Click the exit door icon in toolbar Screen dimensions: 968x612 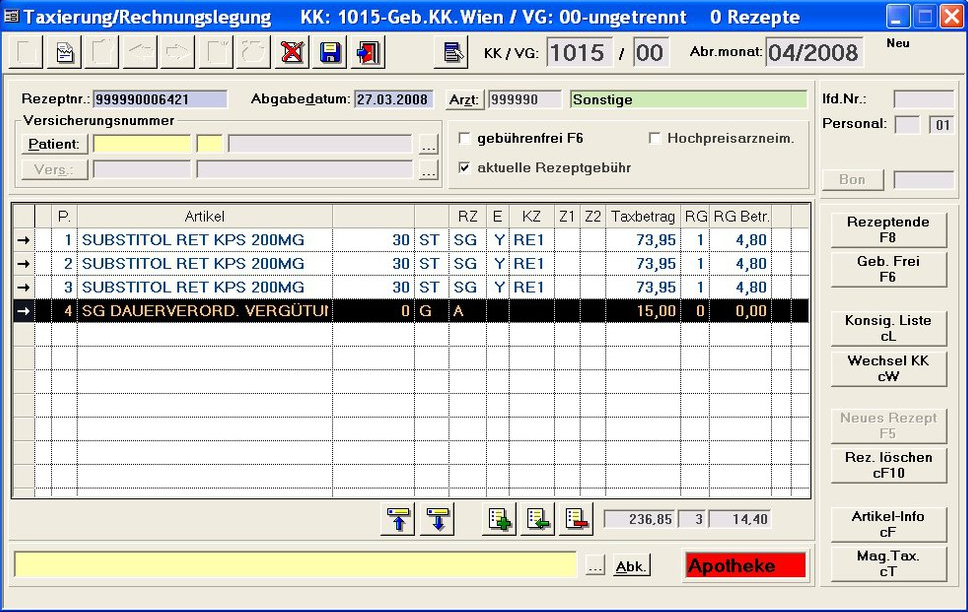(x=368, y=53)
